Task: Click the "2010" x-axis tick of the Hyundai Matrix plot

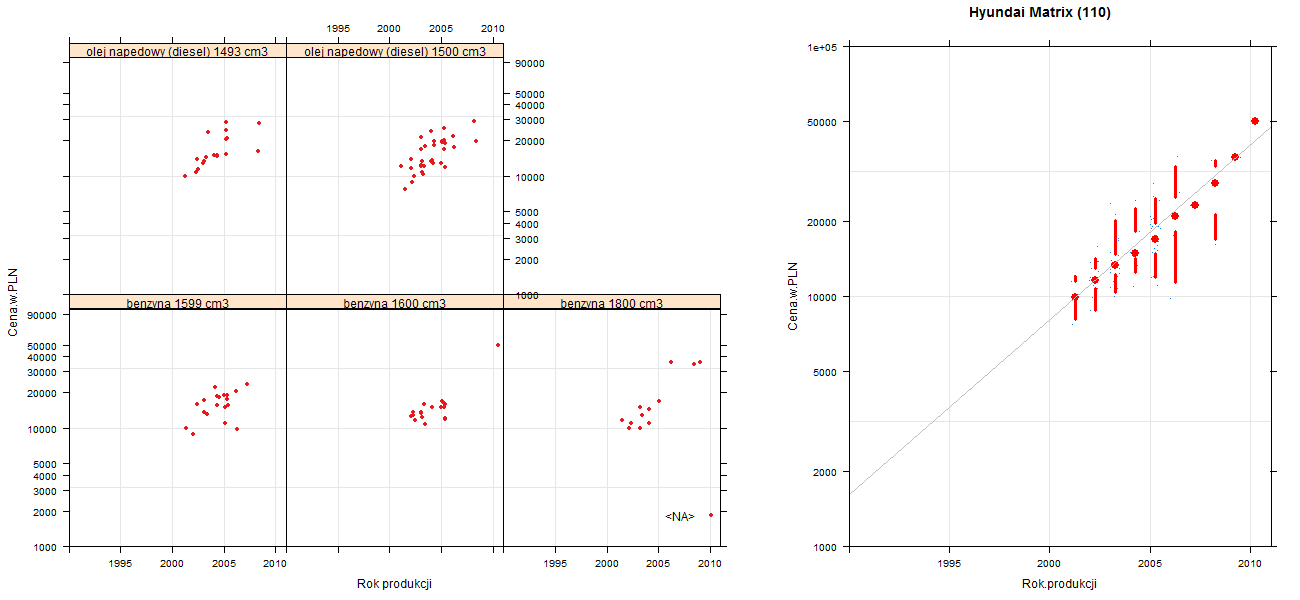Action: coord(1249,565)
